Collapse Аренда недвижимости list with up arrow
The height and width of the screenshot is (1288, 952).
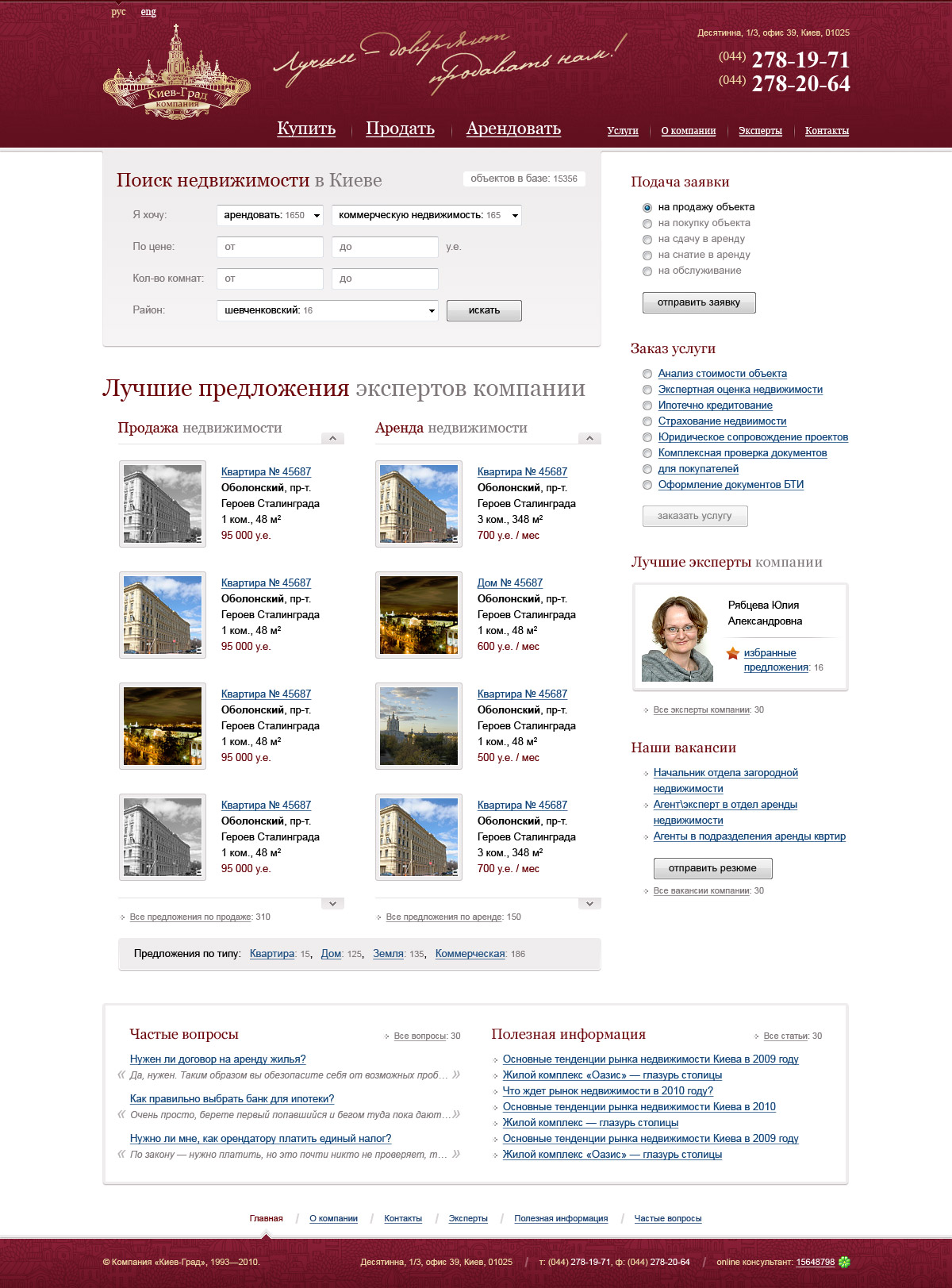point(589,438)
